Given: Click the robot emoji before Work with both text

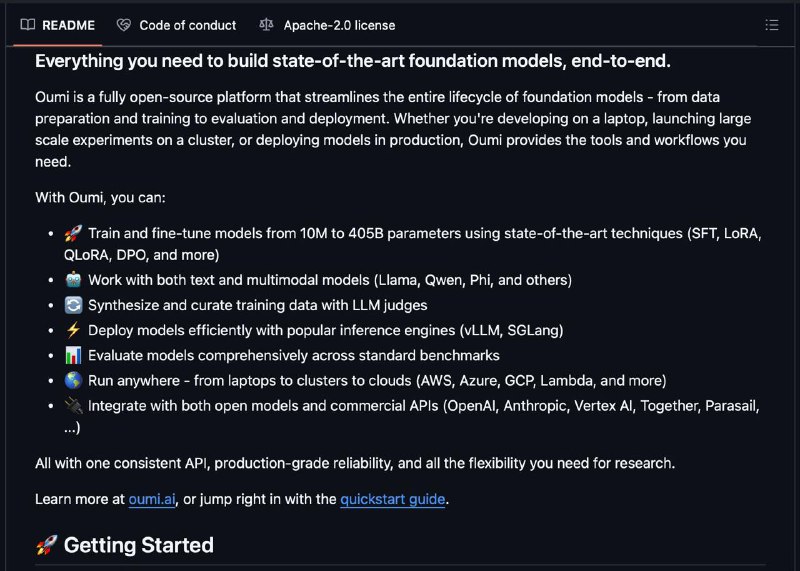Looking at the screenshot, I should click(x=73, y=280).
